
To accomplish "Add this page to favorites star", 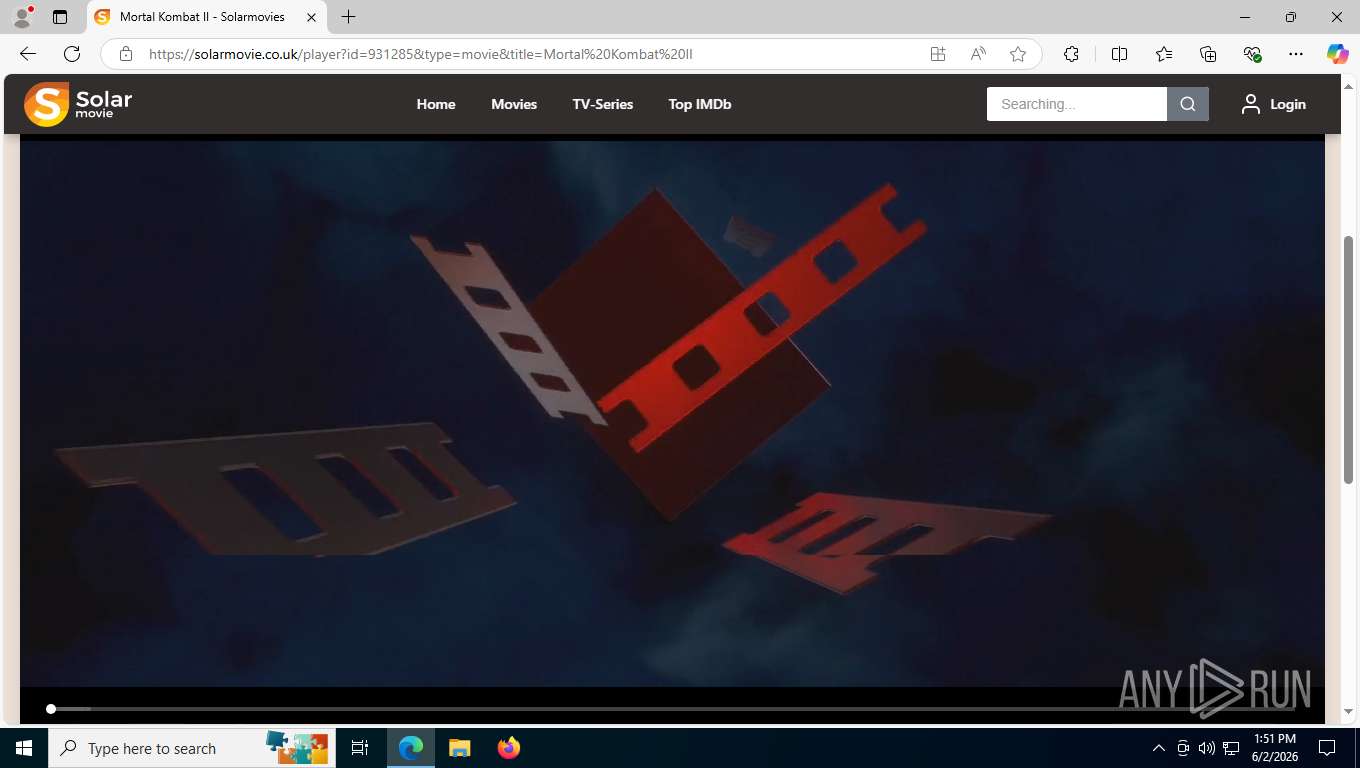I will 1018,54.
